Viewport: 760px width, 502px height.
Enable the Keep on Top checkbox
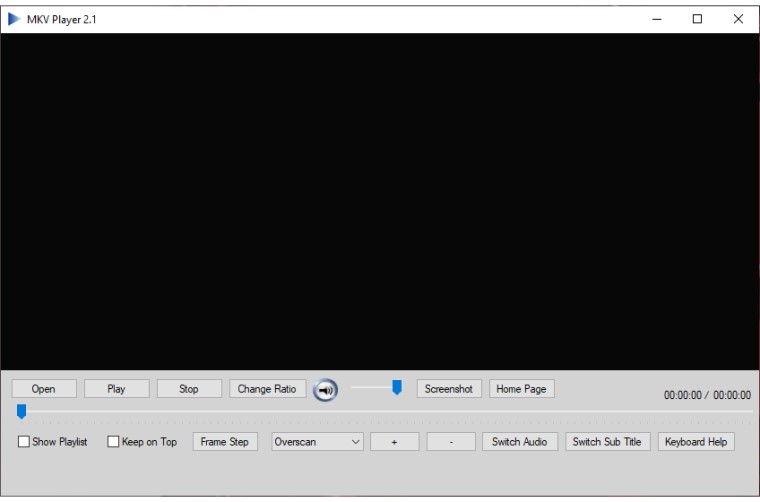[113, 441]
